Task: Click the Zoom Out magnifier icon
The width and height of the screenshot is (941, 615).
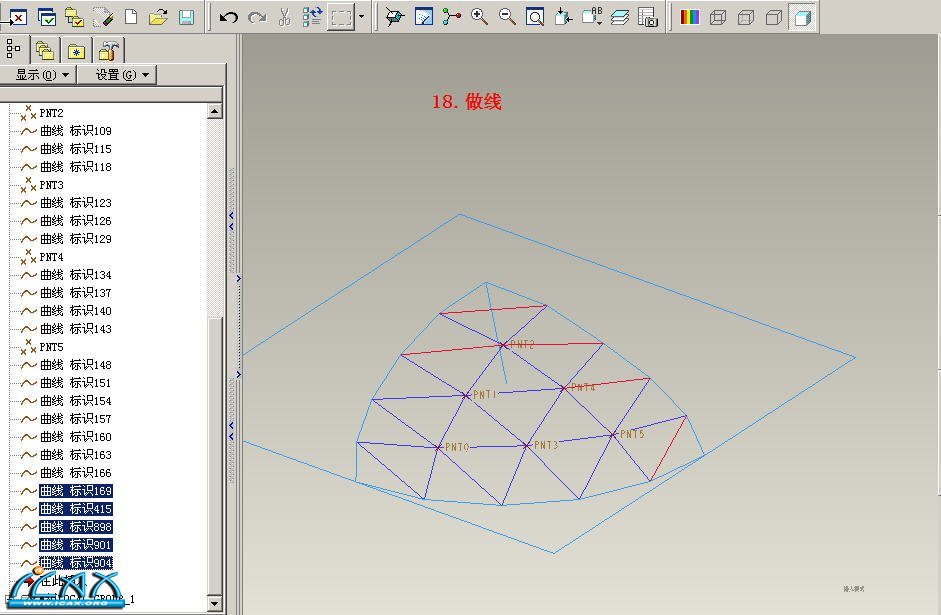Action: coord(507,17)
